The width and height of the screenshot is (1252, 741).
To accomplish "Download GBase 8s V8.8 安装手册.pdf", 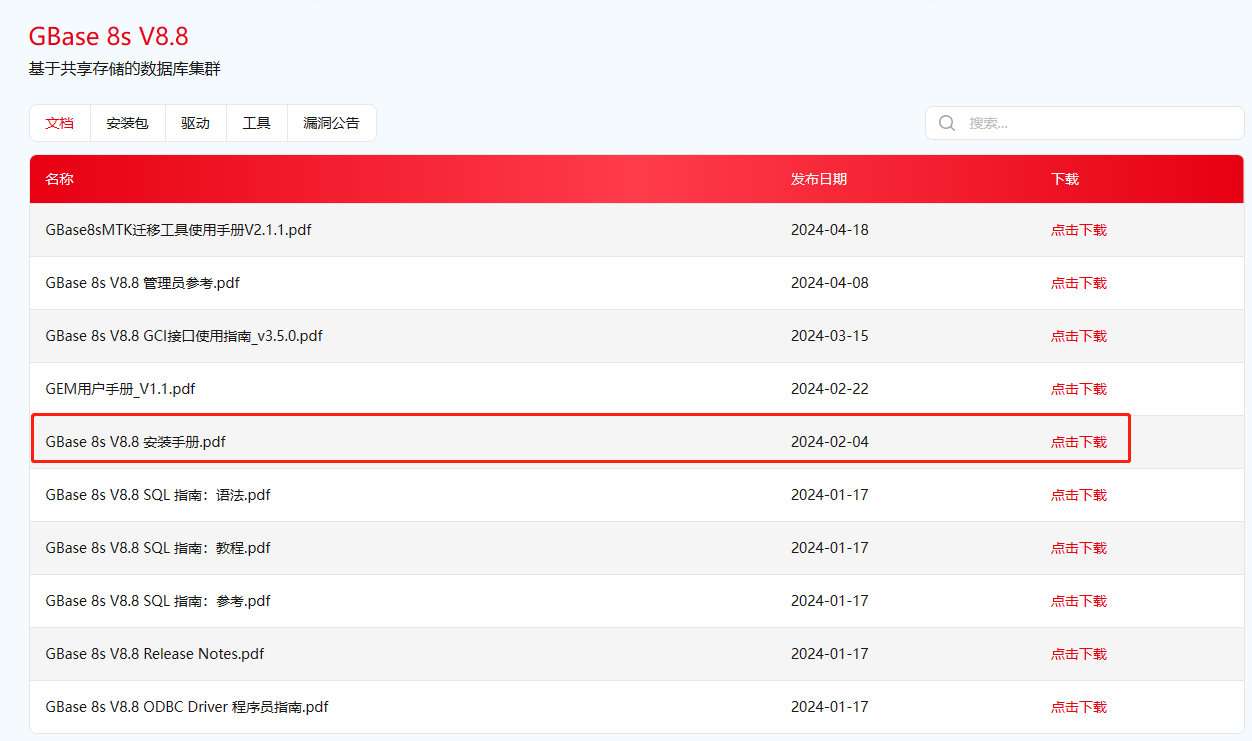I will [1079, 442].
